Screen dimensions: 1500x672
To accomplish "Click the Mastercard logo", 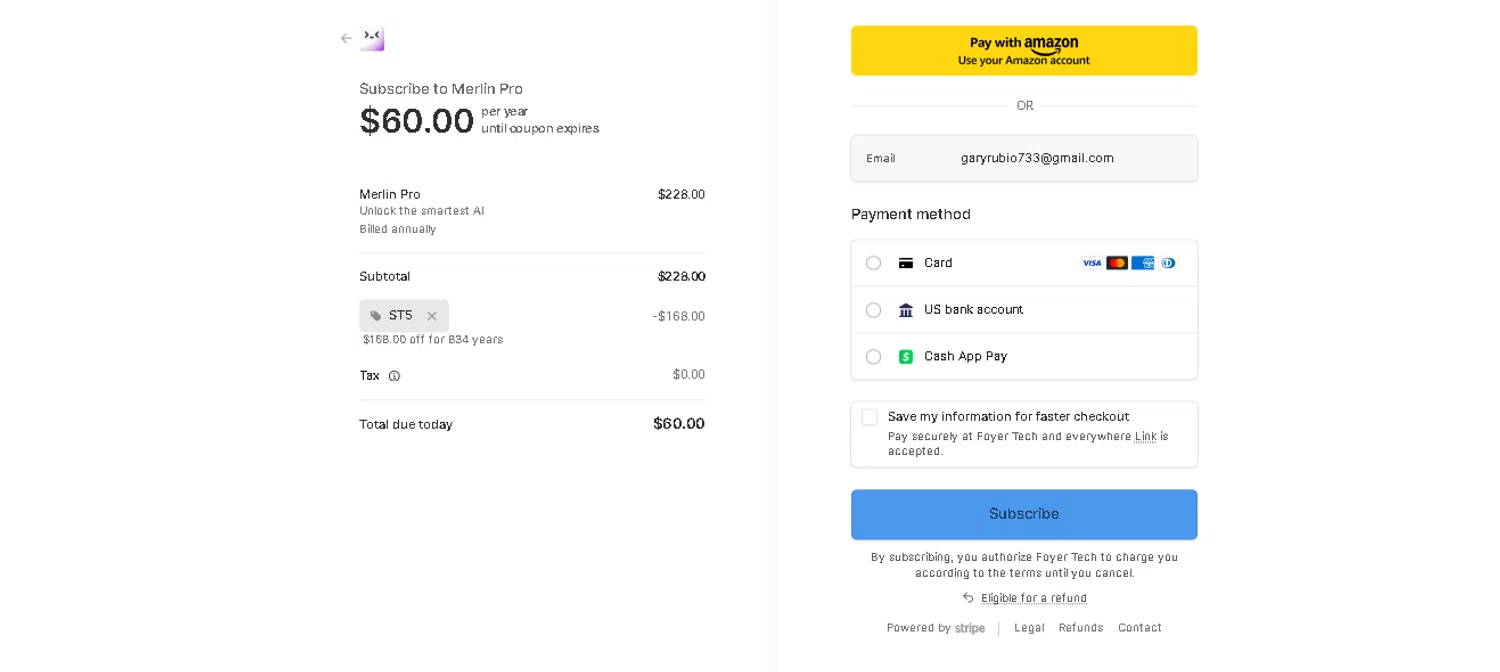I will tap(1117, 263).
